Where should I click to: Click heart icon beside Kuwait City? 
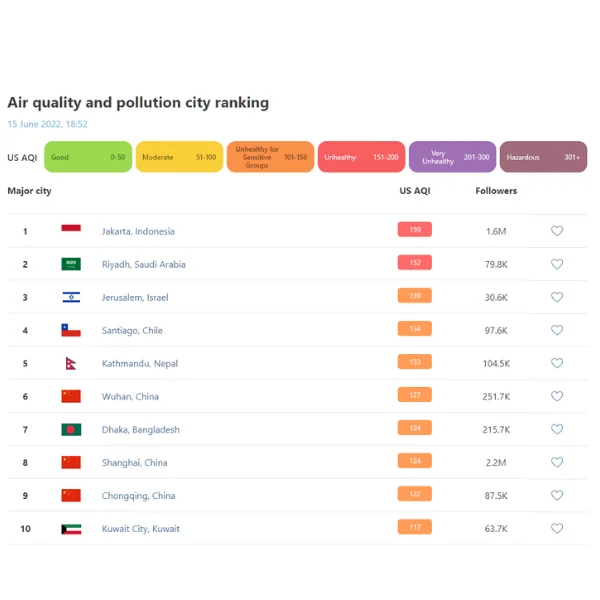pos(557,528)
